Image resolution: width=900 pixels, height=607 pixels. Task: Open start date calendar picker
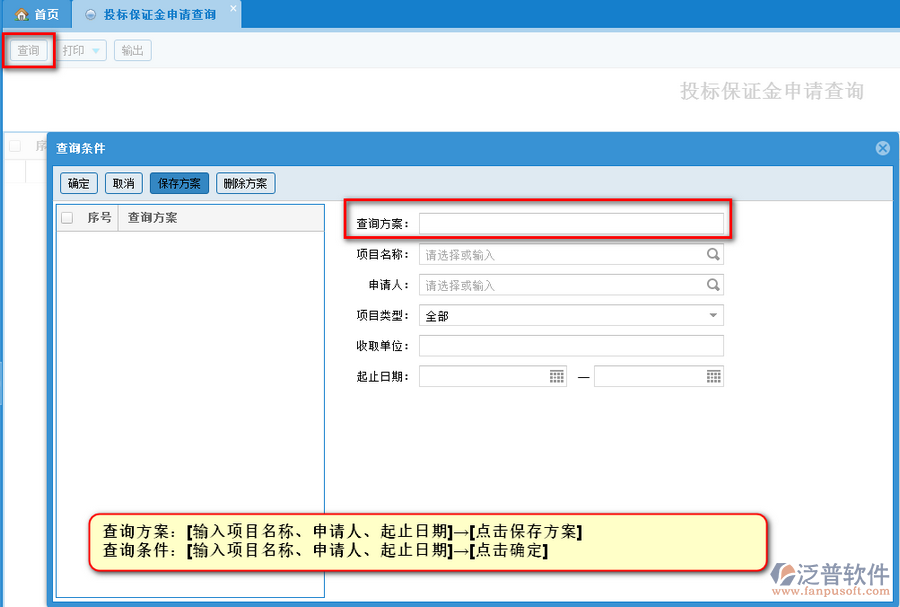(x=557, y=376)
